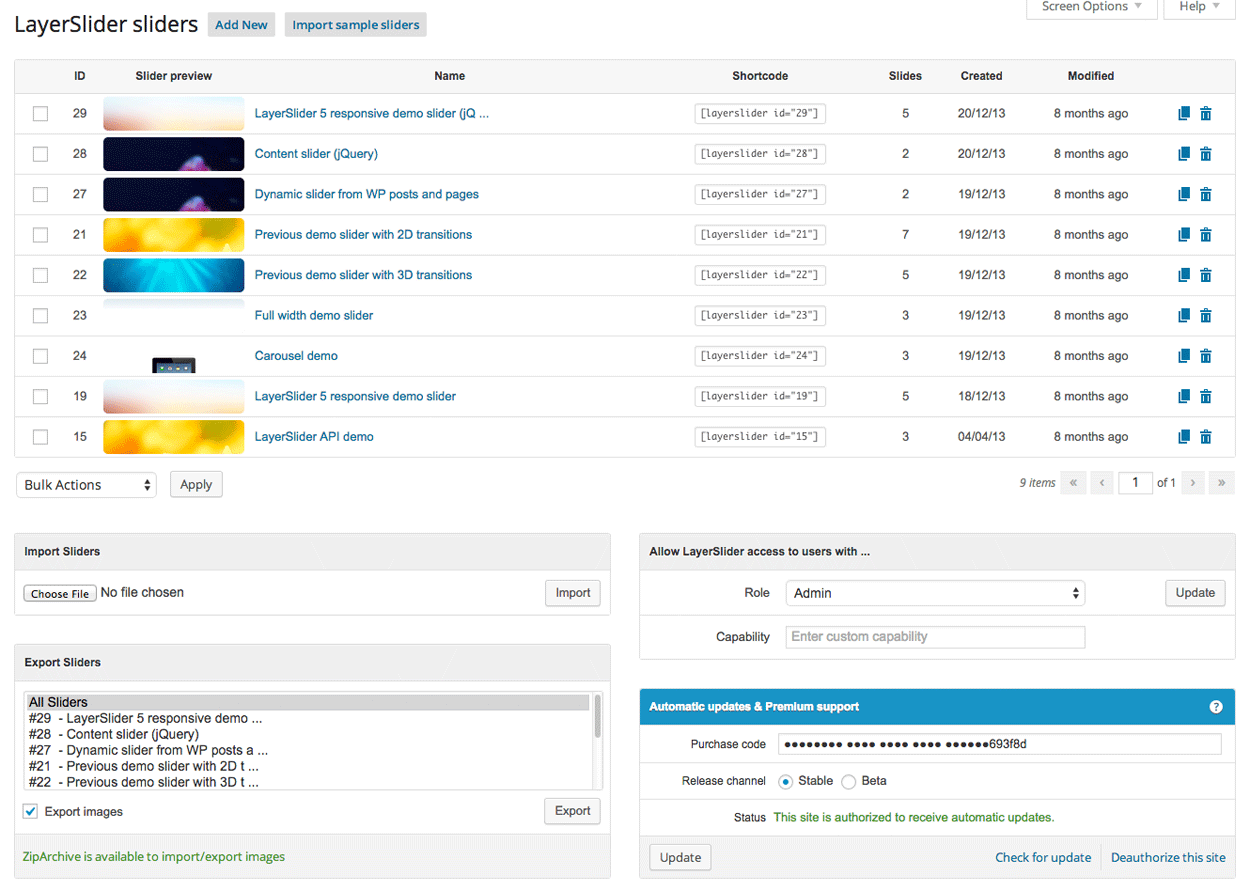1250x891 pixels.
Task: Select checkbox for slider ID 21
Action: pos(40,235)
